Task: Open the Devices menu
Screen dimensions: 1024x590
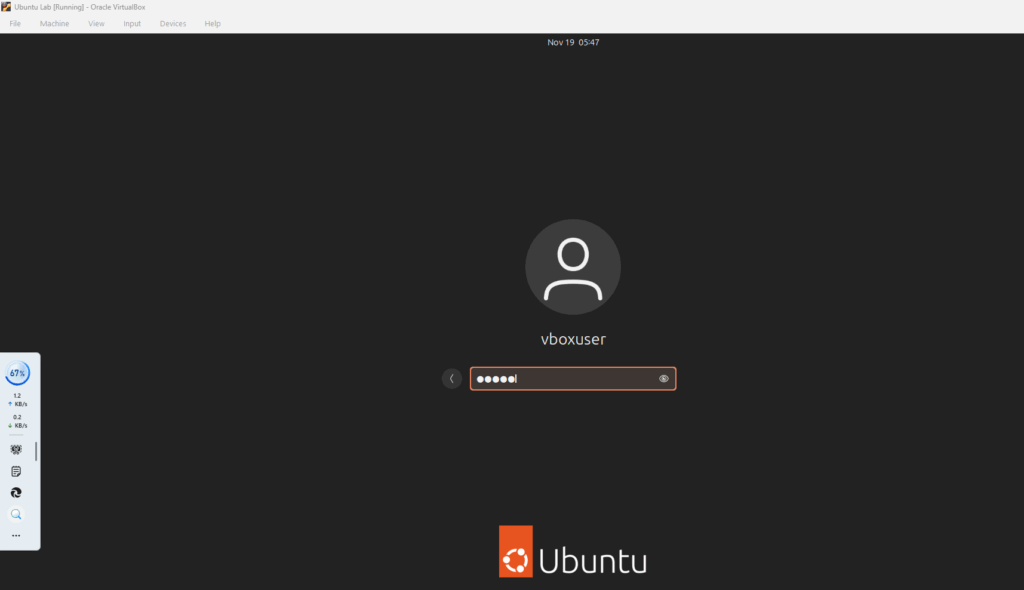Action: 172,22
